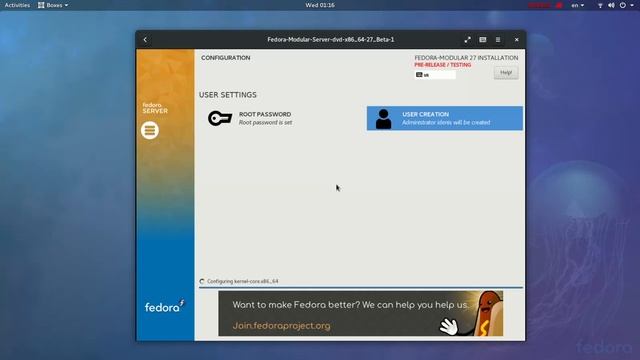The height and width of the screenshot is (360, 640).
Task: Open the en input language dropdown
Action: [578, 5]
